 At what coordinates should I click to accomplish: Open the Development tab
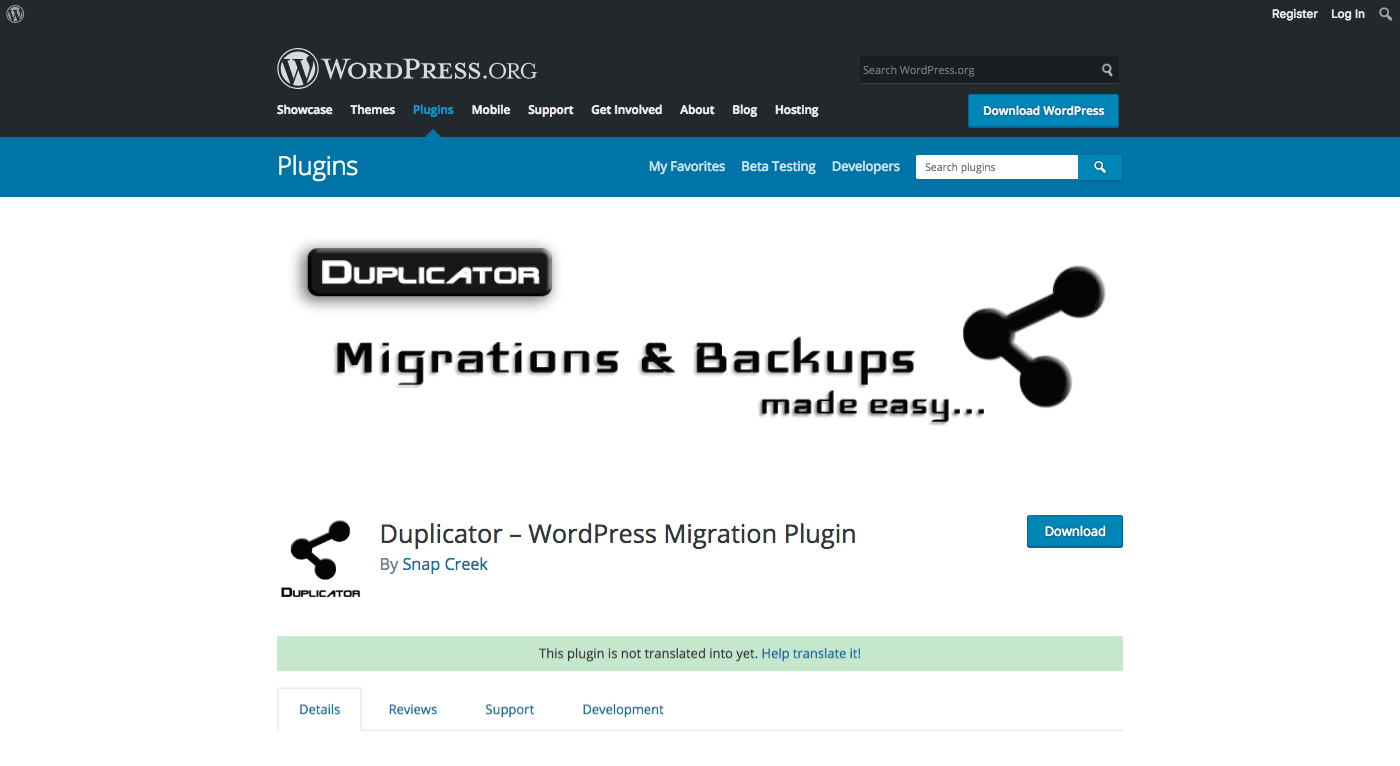(623, 709)
